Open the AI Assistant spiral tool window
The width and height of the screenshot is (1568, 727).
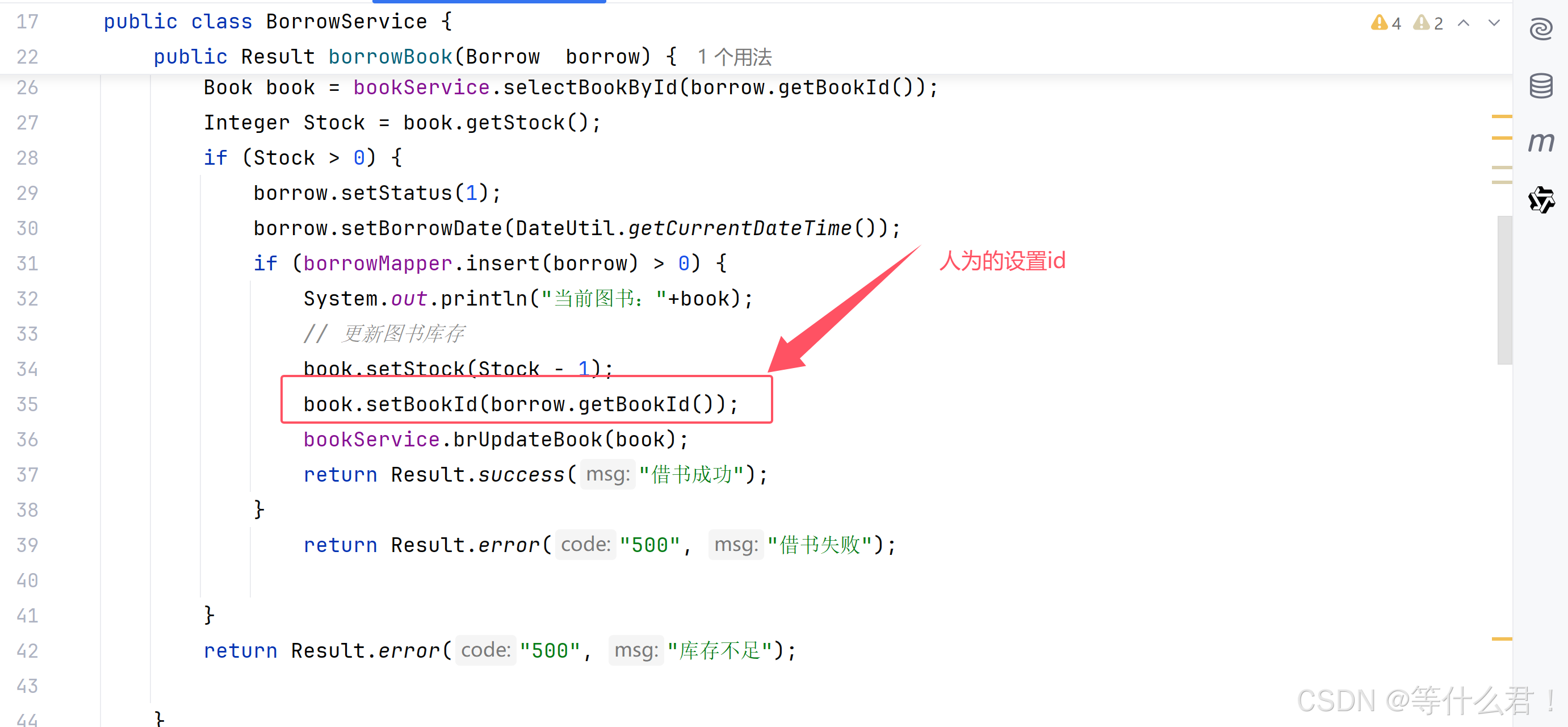tap(1541, 28)
